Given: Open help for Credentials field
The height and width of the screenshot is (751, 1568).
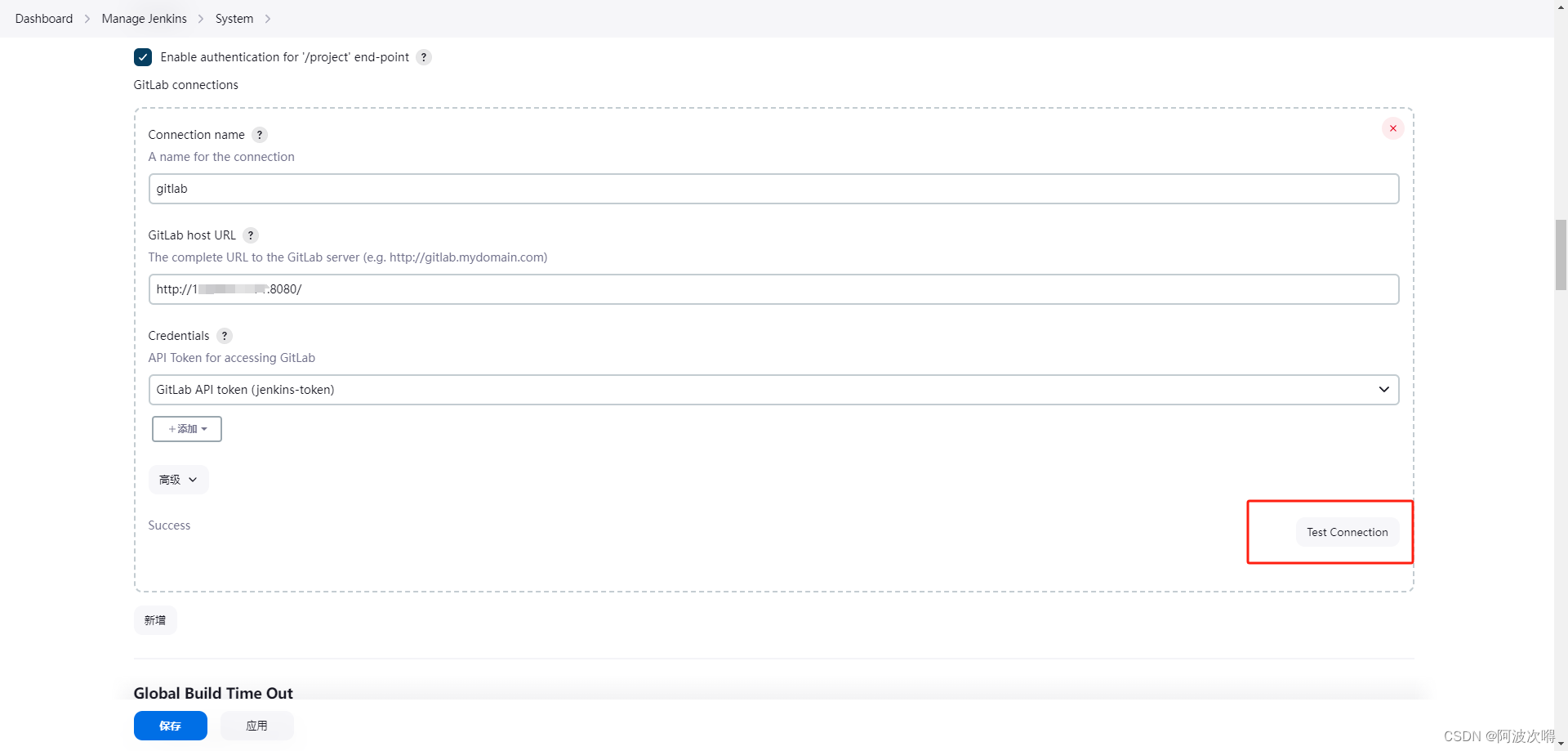Looking at the screenshot, I should click(x=225, y=336).
